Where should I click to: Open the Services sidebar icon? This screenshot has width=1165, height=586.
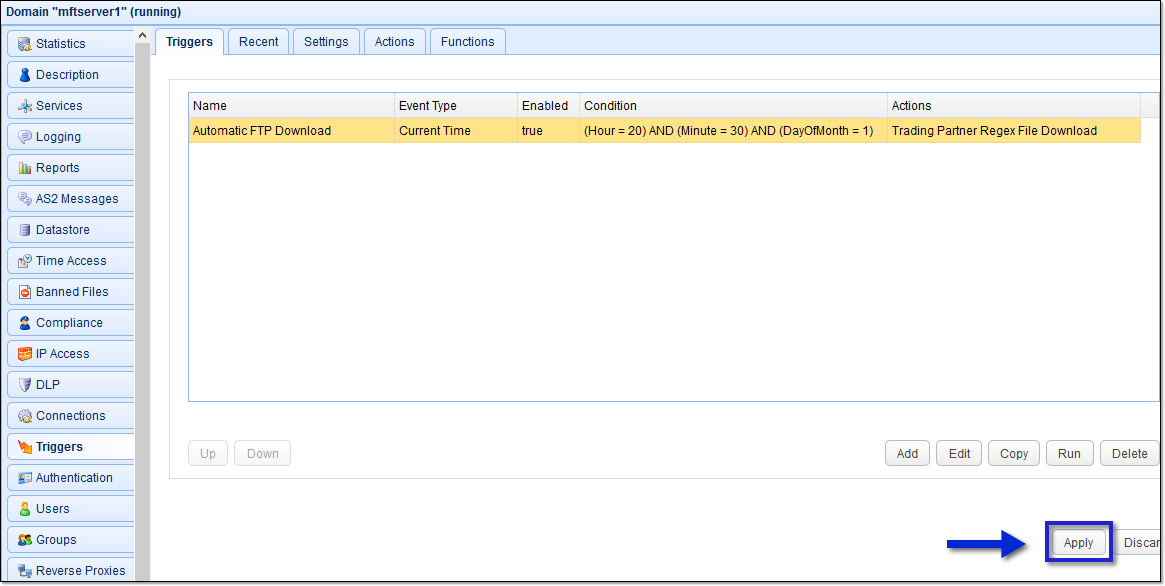click(25, 106)
